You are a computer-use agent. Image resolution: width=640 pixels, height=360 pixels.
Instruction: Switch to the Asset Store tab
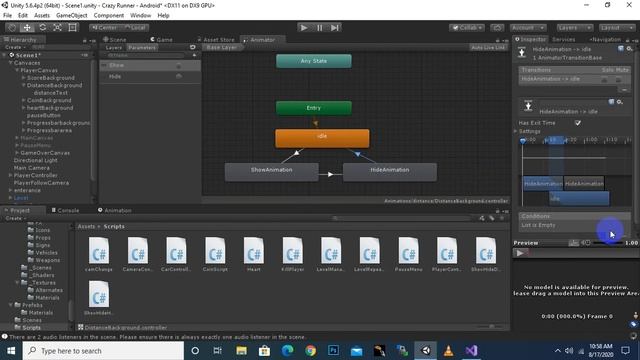tap(216, 40)
